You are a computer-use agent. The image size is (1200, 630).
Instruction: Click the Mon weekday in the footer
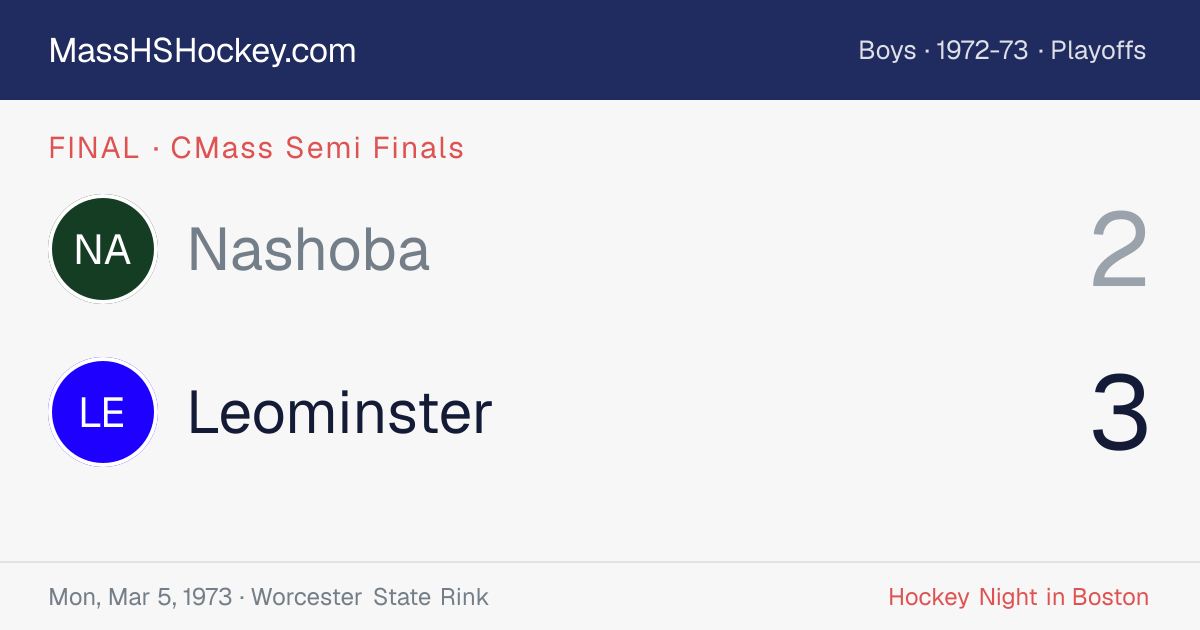73,598
